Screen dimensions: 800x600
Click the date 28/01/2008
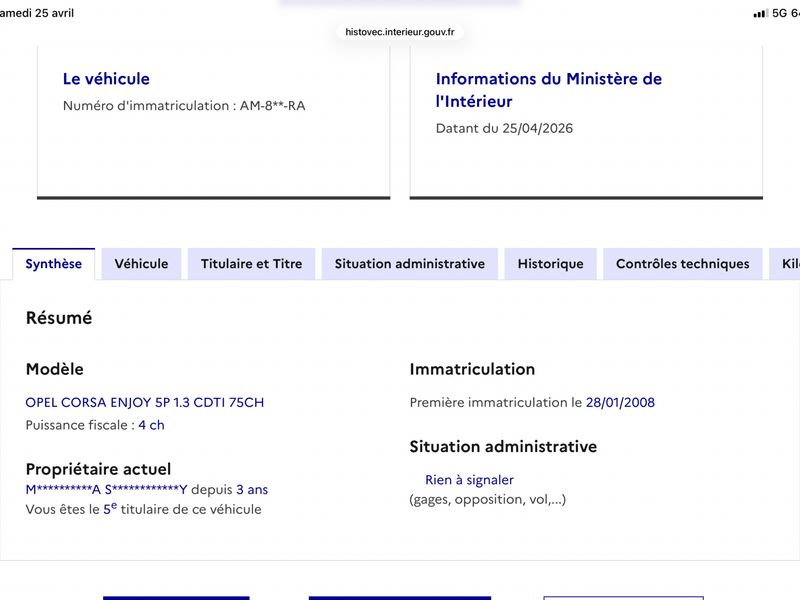pos(620,403)
